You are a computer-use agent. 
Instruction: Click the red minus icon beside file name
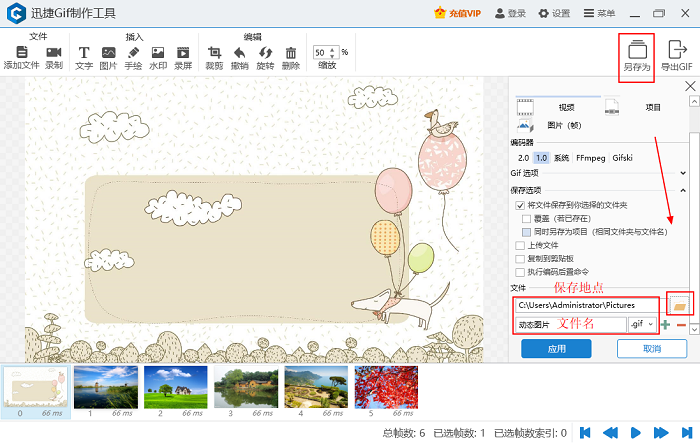tap(681, 325)
